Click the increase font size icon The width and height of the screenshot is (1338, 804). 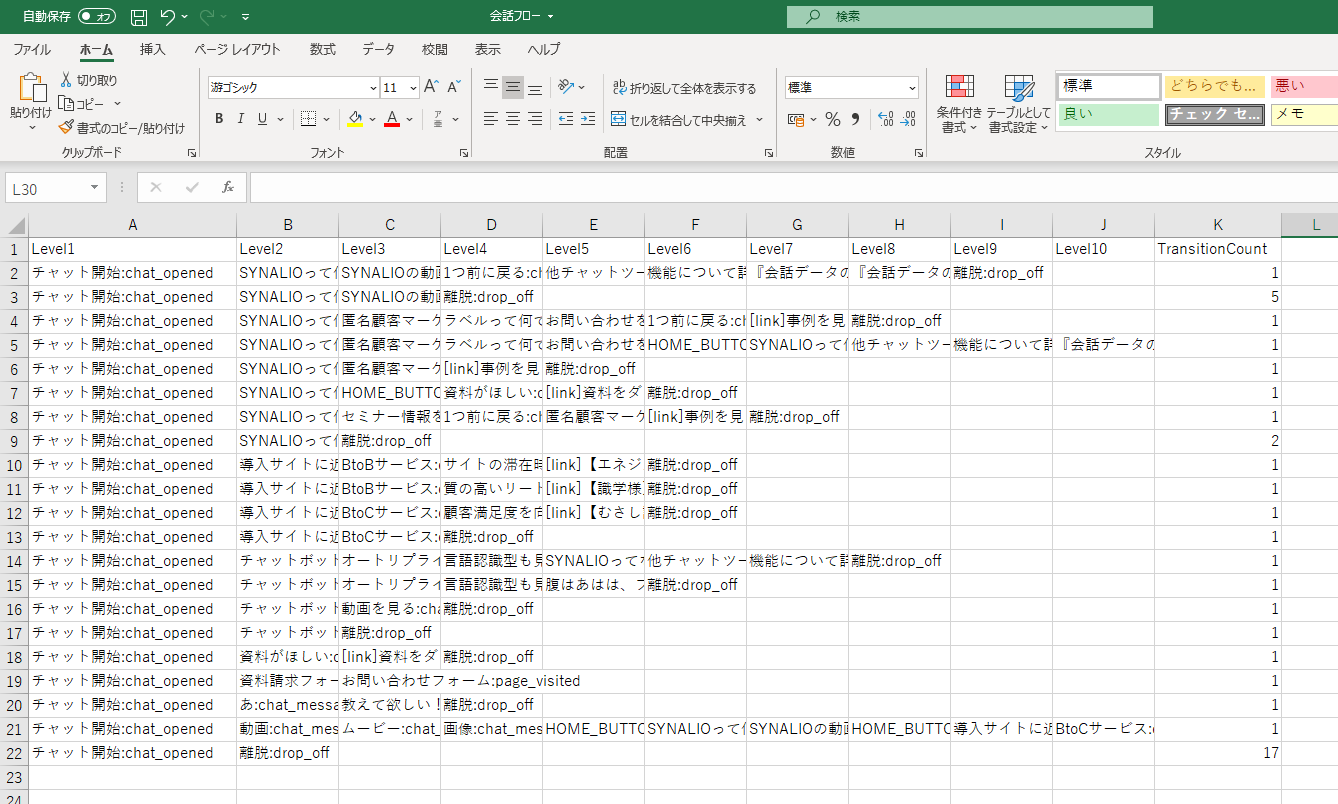click(x=432, y=88)
